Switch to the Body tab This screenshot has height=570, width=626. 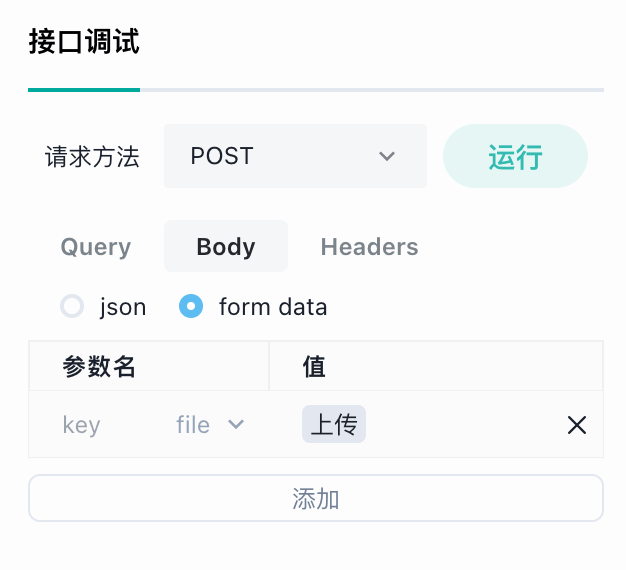[x=226, y=246]
